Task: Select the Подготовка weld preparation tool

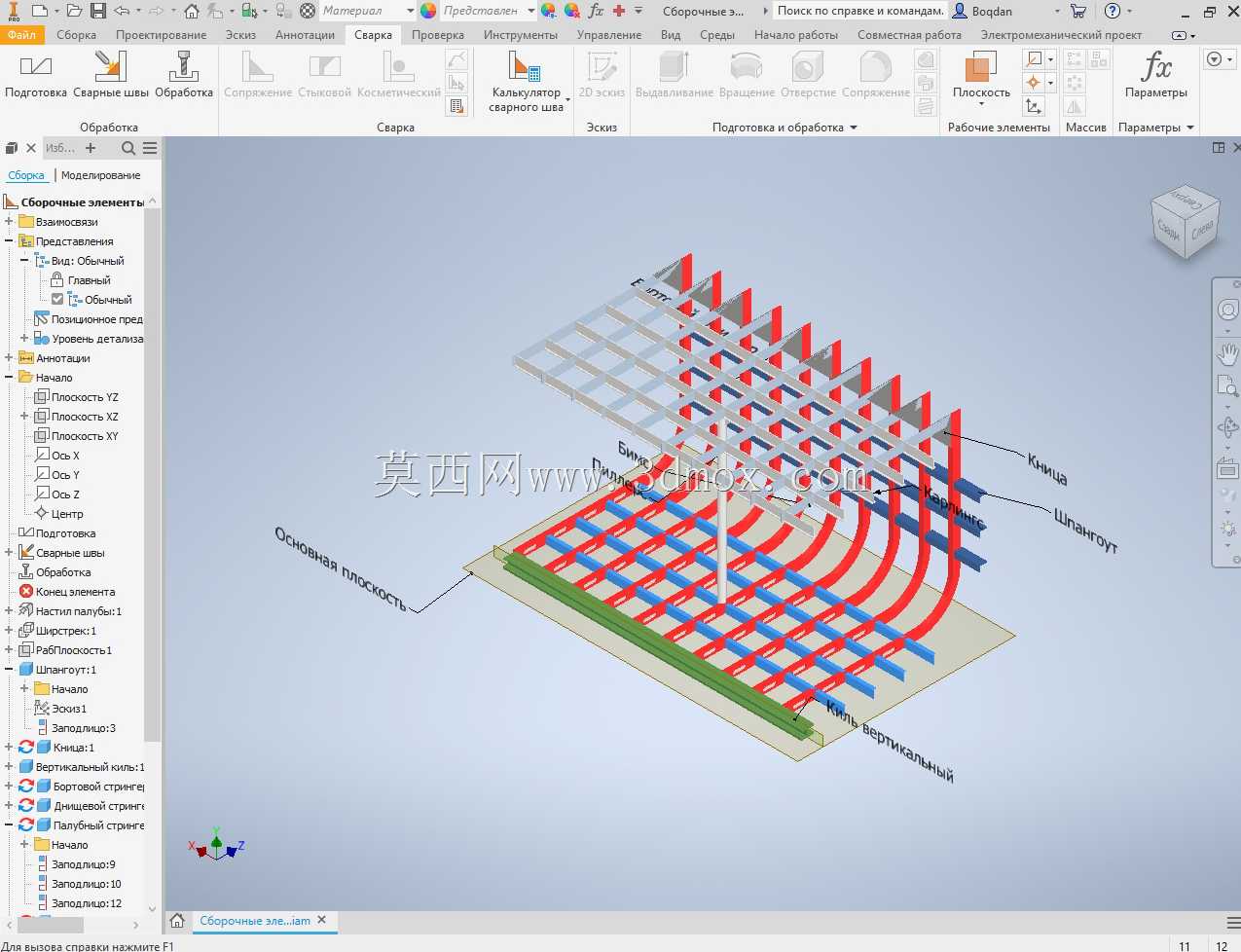Action: [x=36, y=76]
